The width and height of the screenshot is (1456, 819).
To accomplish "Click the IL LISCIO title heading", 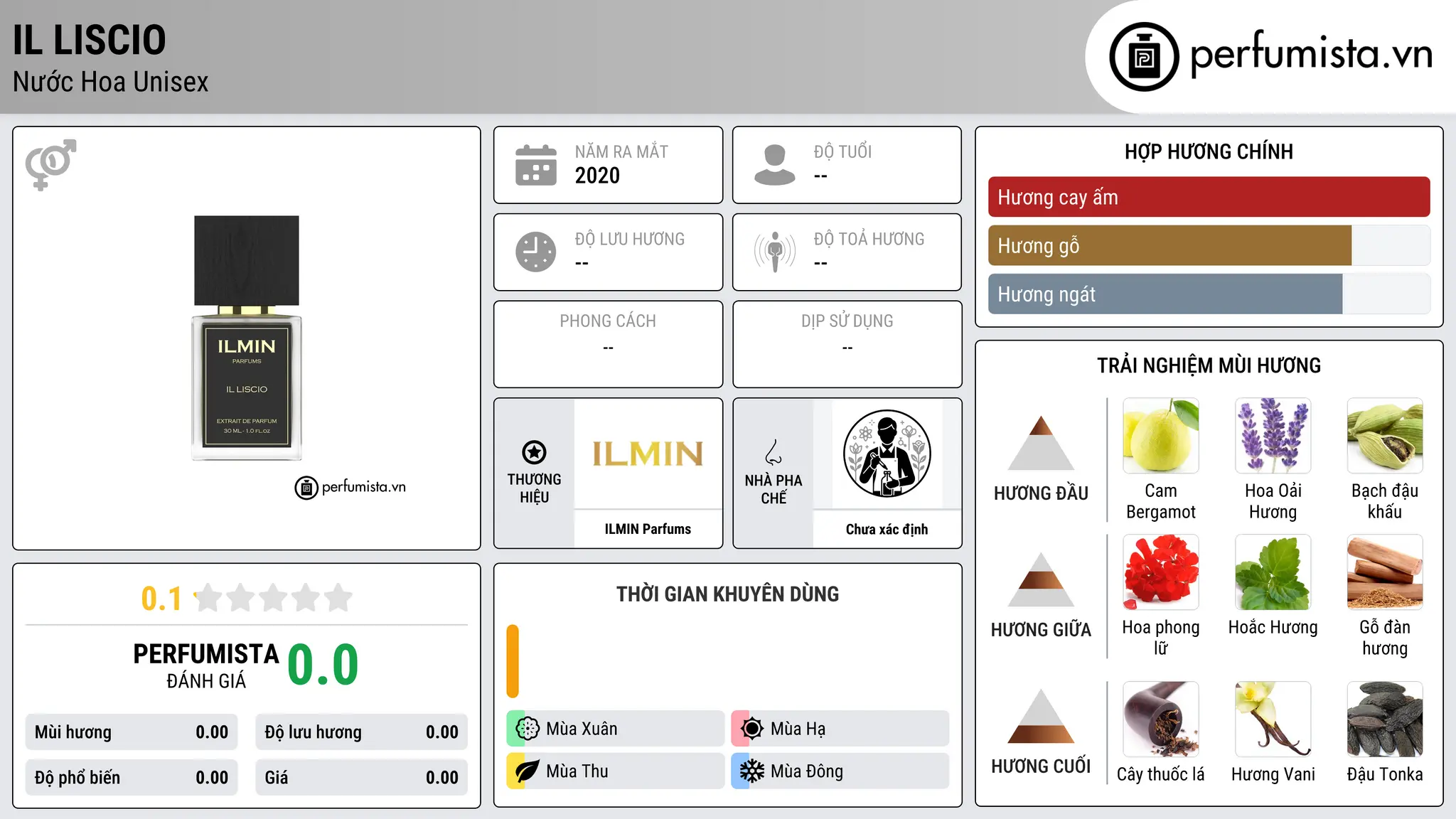I will coord(90,40).
